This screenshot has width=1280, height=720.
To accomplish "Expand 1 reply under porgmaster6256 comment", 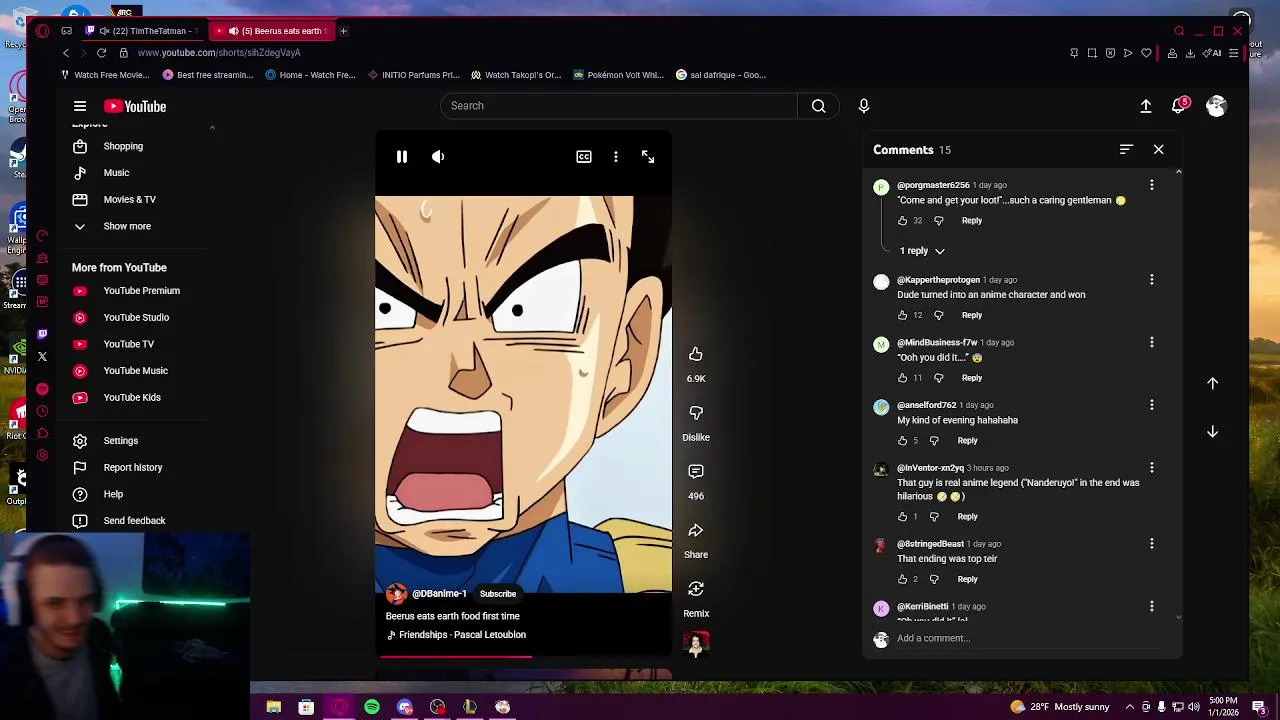I will (922, 251).
